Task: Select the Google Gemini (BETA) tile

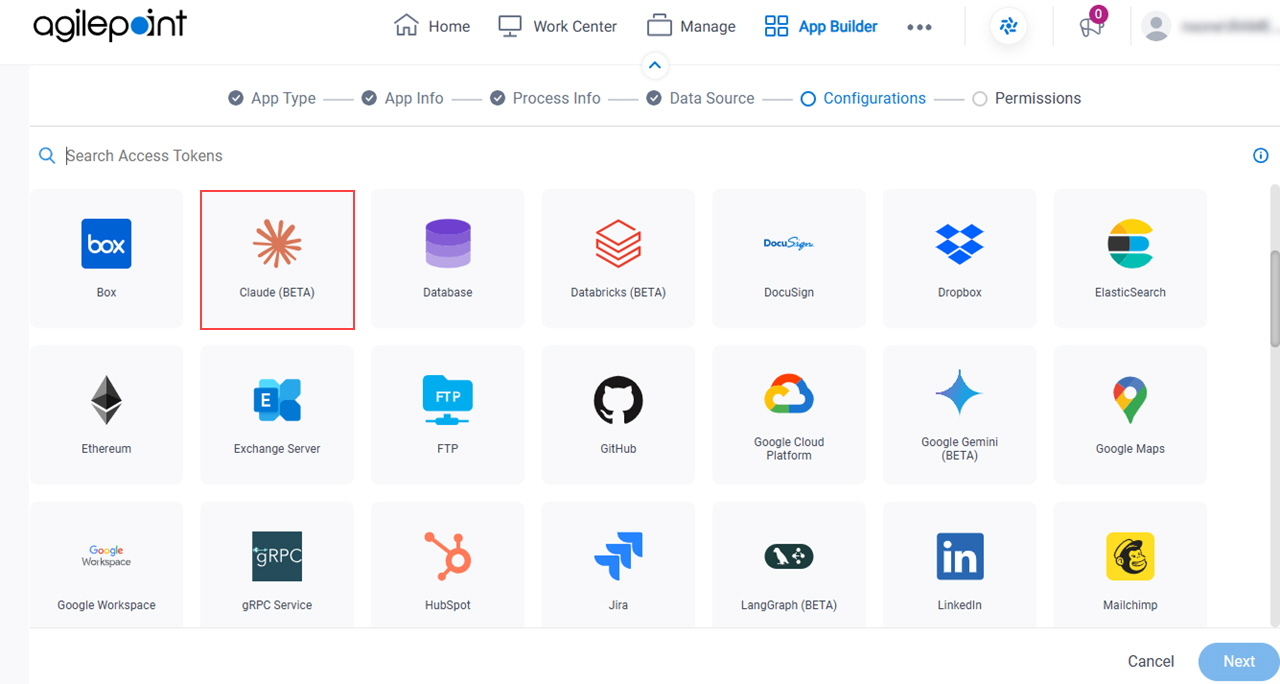Action: pos(960,415)
